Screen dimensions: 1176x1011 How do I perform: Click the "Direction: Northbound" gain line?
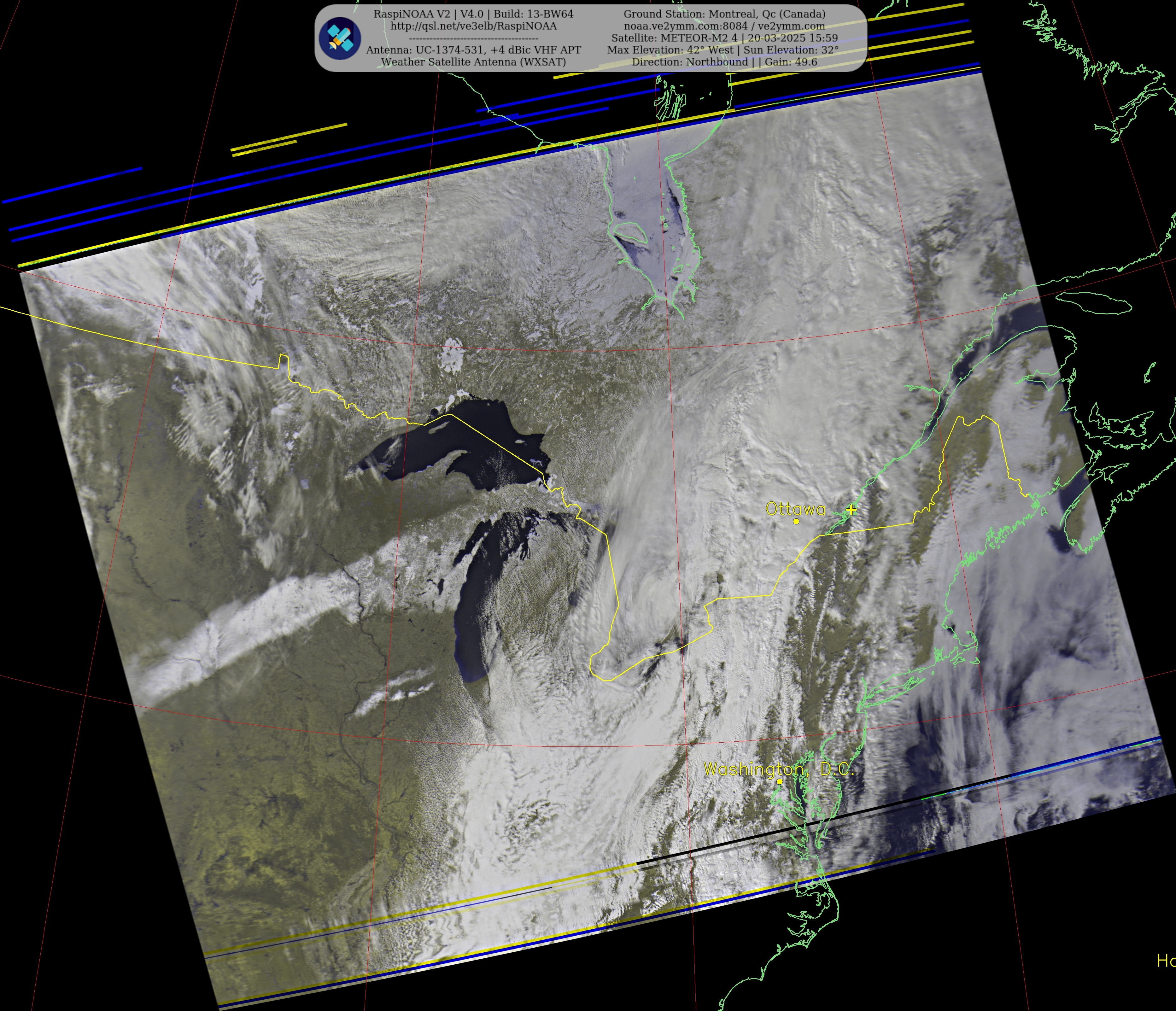pyautogui.click(x=724, y=62)
